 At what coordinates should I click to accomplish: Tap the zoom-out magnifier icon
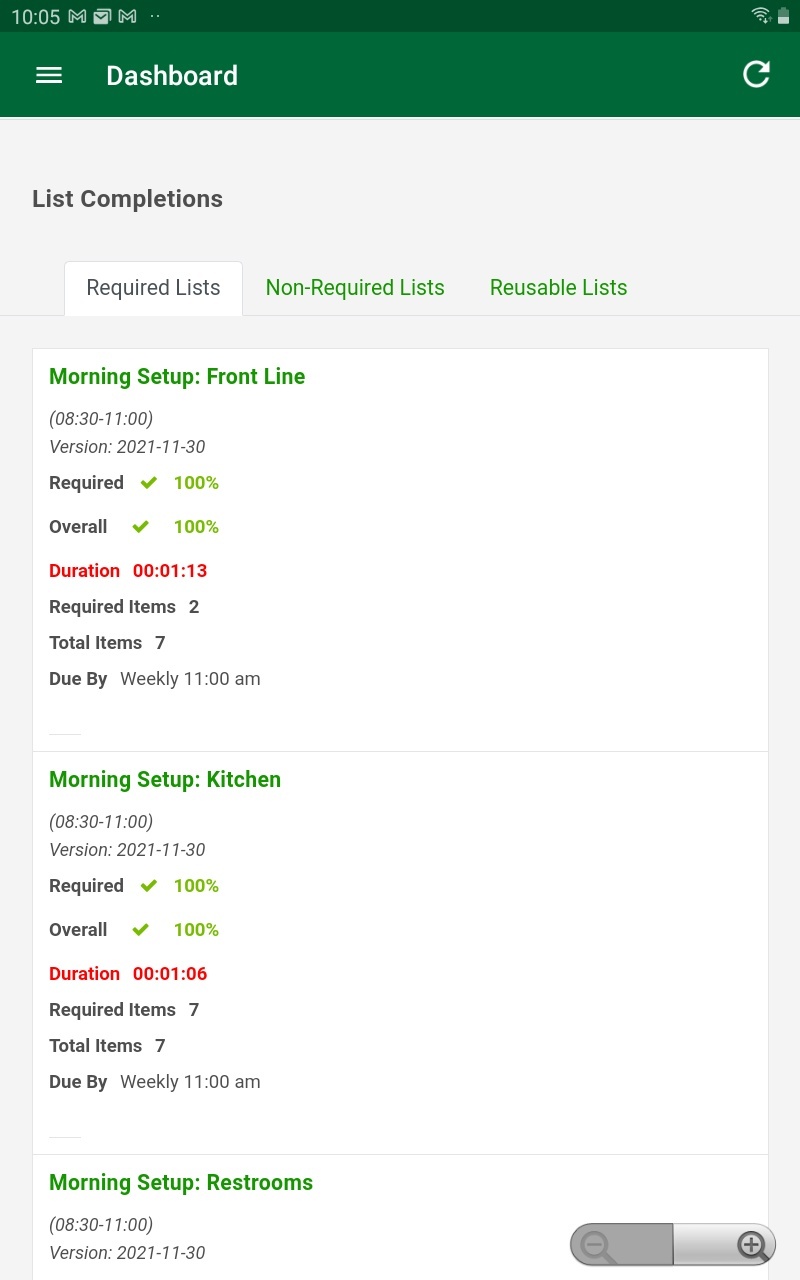[596, 1245]
